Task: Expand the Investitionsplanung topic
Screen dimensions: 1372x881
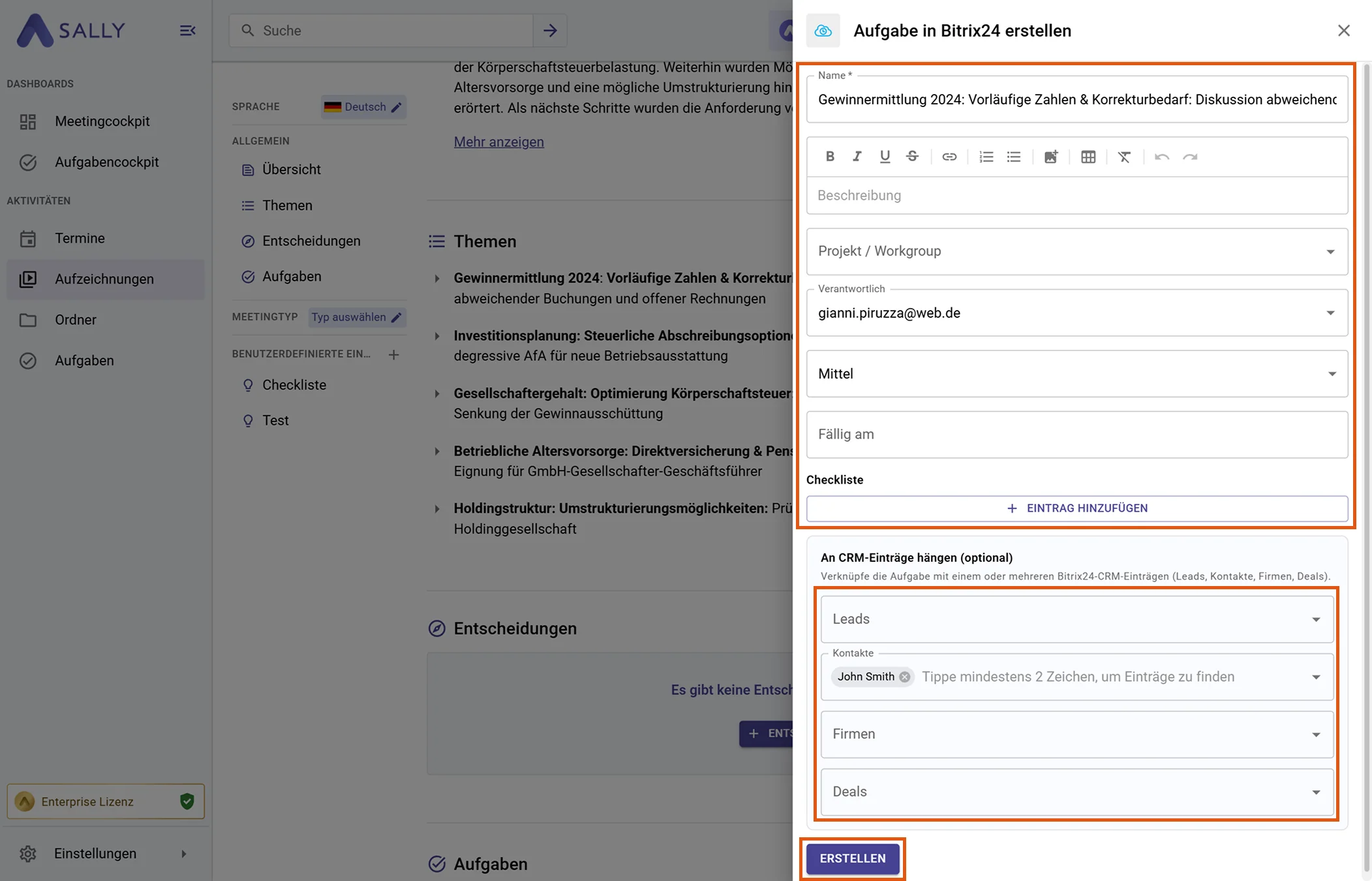Action: 436,336
